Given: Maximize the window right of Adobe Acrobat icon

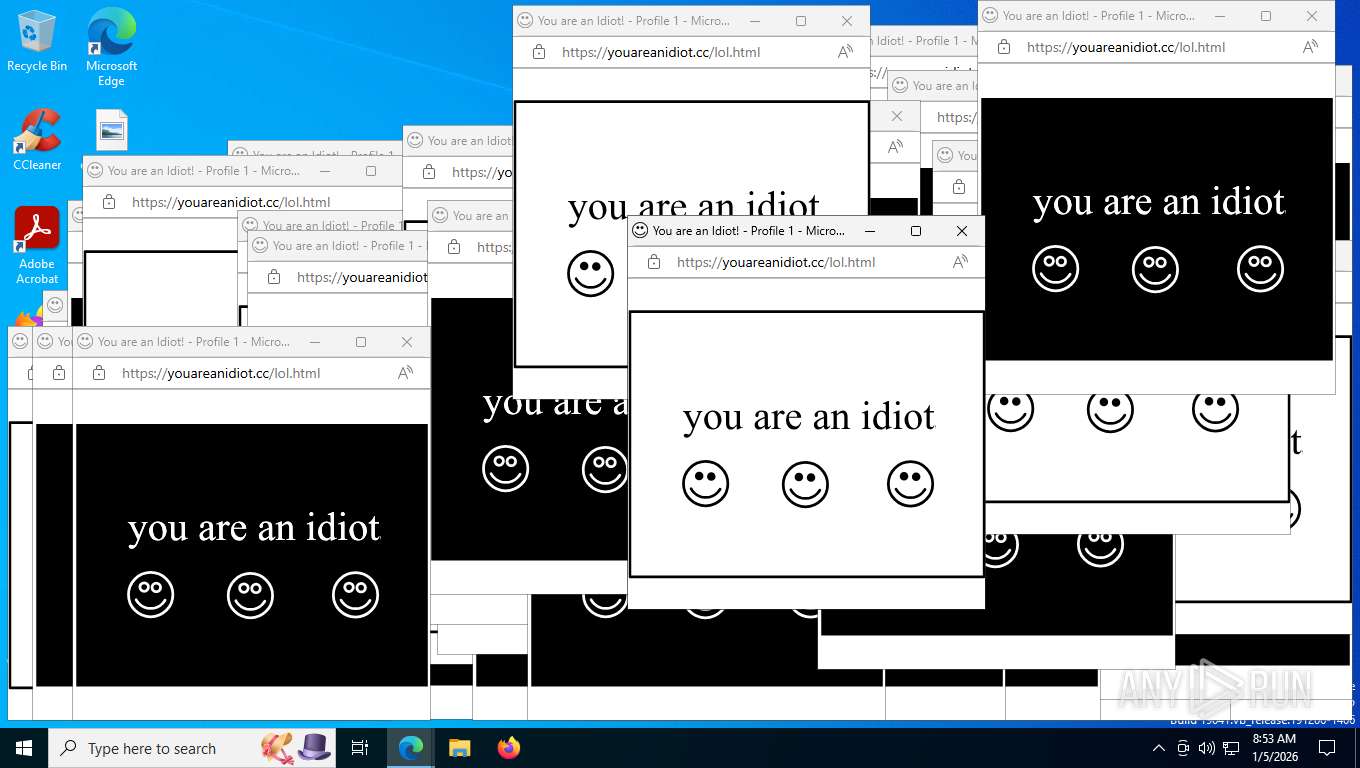Looking at the screenshot, I should [370, 171].
